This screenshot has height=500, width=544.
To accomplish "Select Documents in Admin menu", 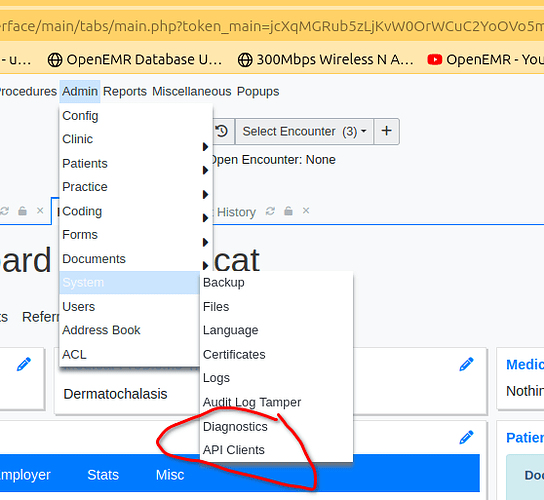I will point(94,259).
